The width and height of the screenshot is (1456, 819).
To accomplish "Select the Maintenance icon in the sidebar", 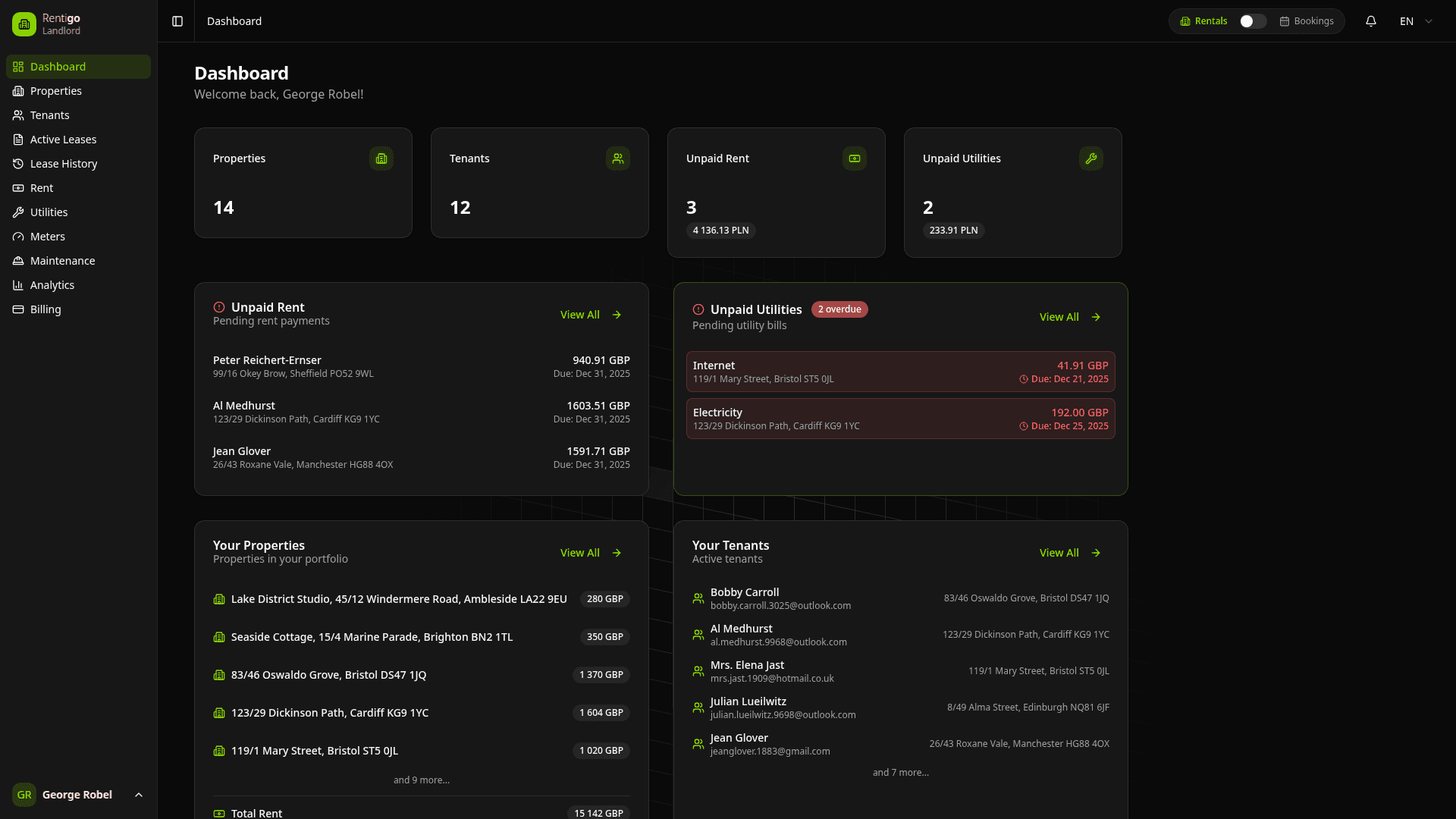I will (x=17, y=261).
